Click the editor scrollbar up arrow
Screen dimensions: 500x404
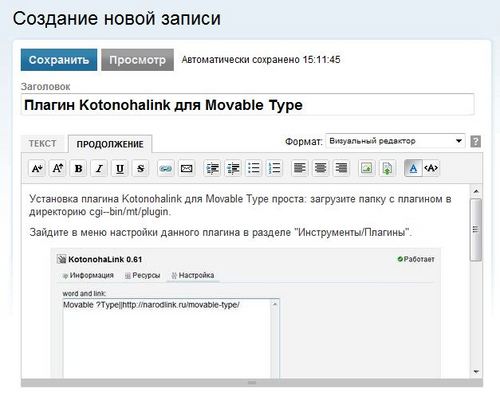point(476,191)
